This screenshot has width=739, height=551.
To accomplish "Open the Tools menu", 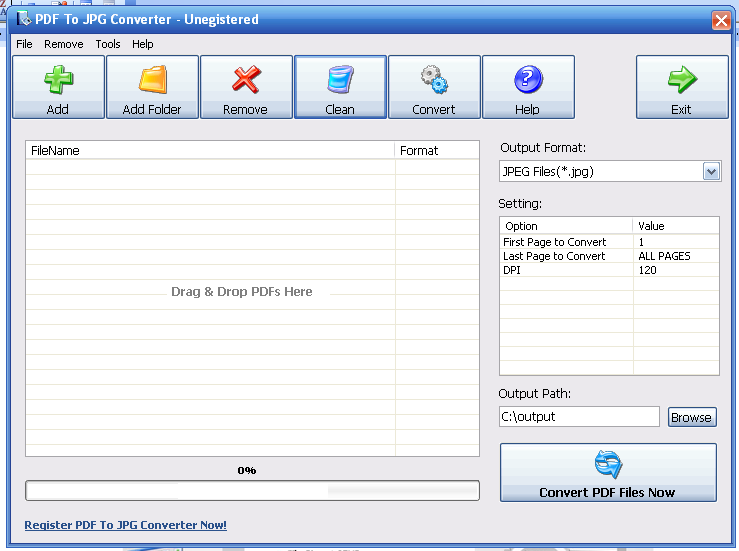I will click(108, 44).
